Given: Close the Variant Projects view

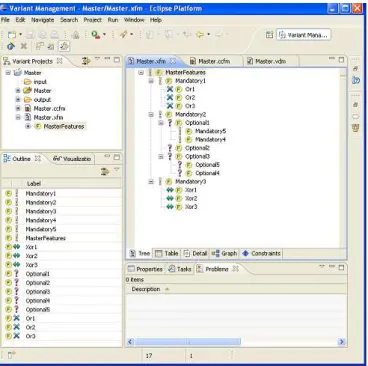Looking at the screenshot, I should [x=59, y=61].
